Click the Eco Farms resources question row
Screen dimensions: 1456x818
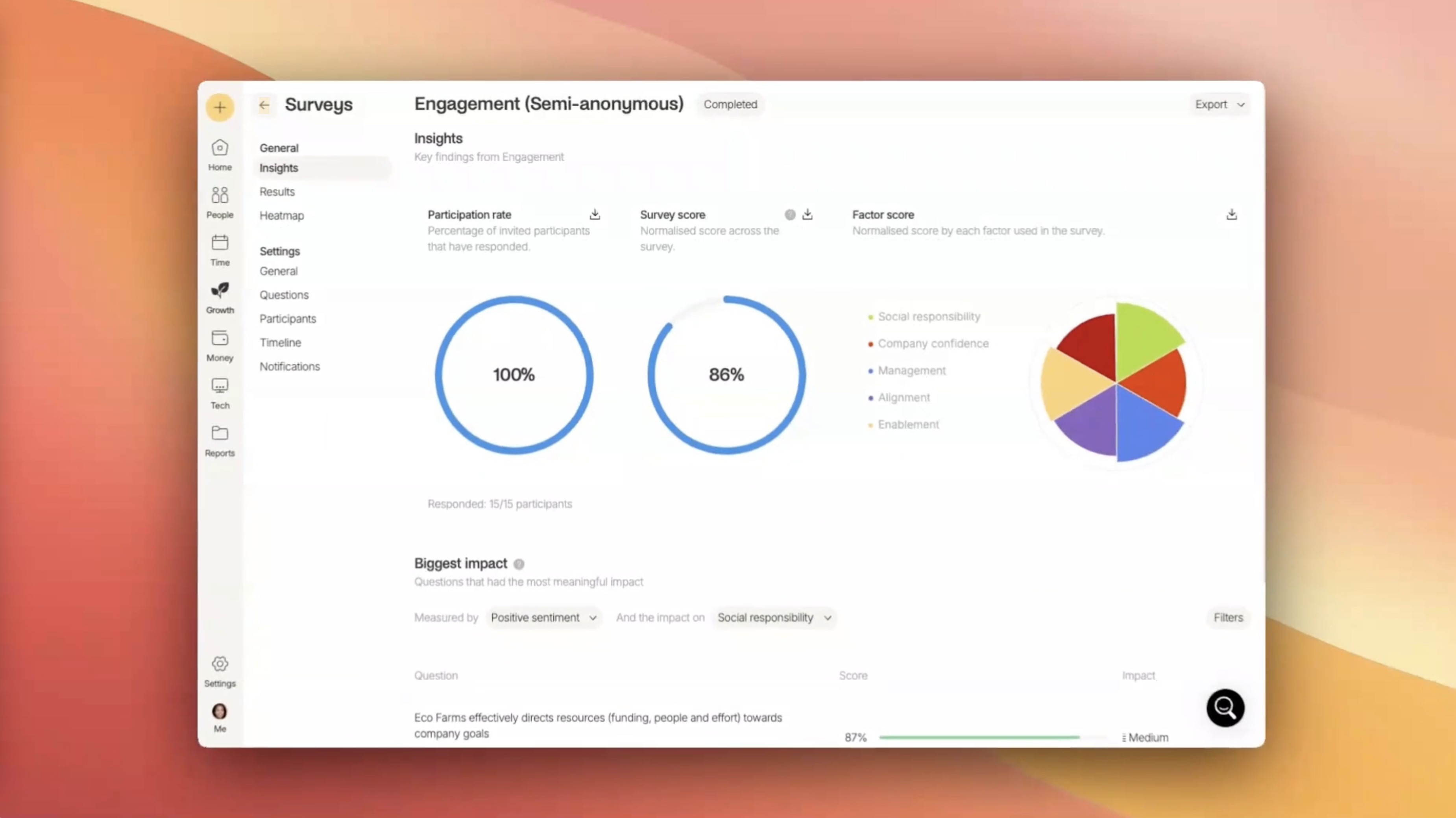coord(598,726)
